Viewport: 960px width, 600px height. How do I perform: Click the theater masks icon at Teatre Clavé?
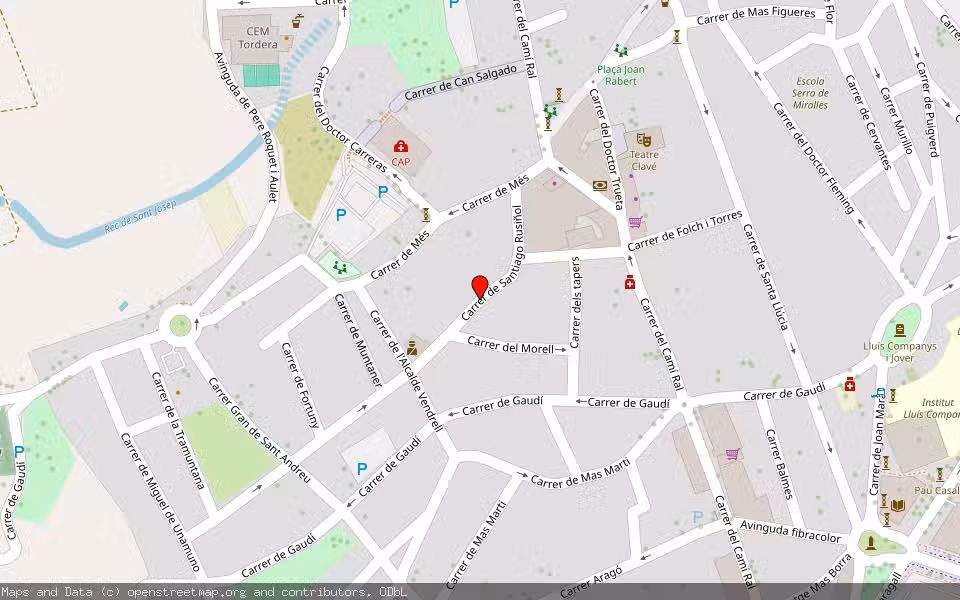click(x=643, y=139)
